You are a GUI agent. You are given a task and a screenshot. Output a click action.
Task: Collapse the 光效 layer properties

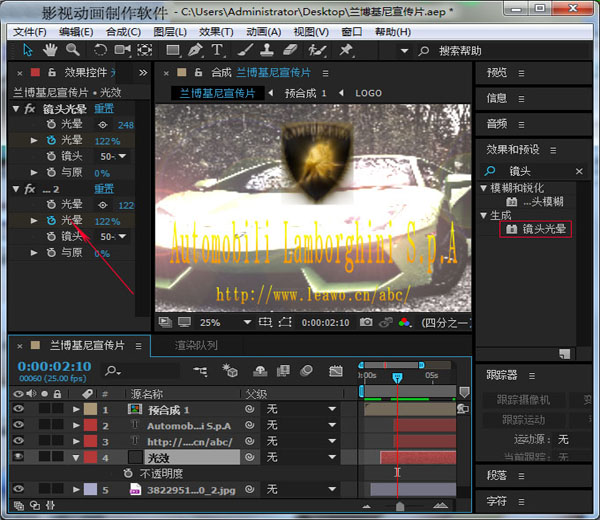coord(76,458)
